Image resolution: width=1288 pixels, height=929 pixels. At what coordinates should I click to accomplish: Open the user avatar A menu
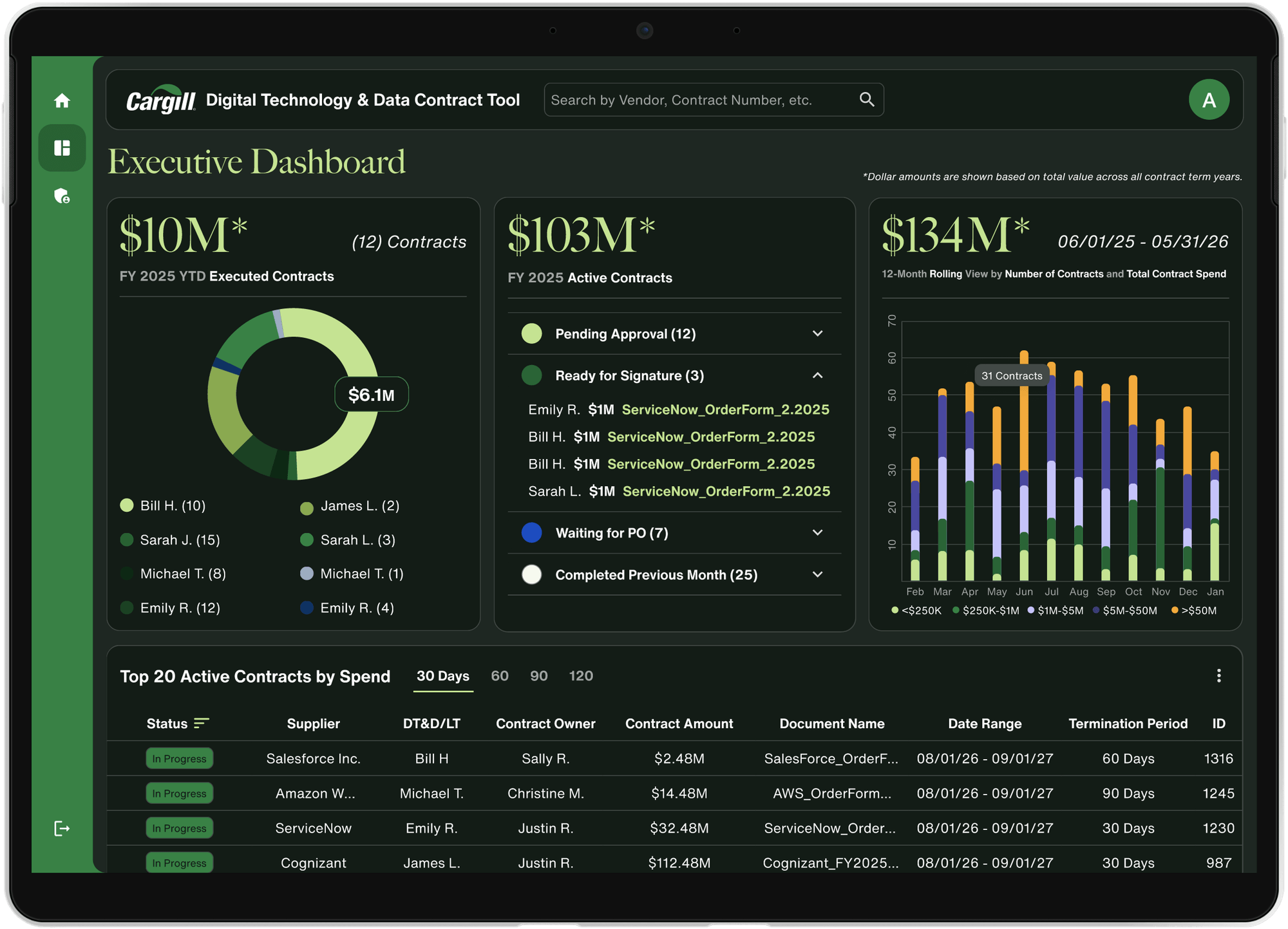click(1209, 100)
